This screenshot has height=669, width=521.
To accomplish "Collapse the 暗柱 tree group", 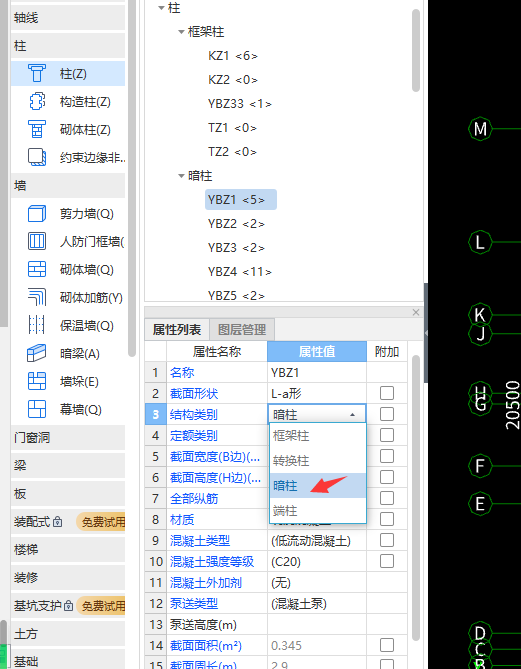I will click(181, 176).
